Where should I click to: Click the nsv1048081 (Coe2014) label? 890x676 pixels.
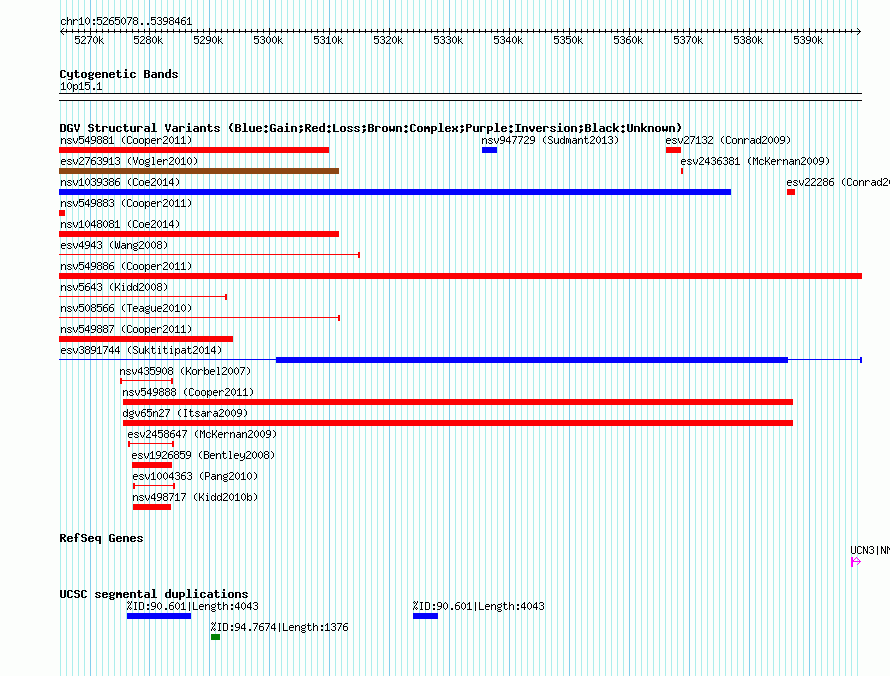[x=120, y=224]
